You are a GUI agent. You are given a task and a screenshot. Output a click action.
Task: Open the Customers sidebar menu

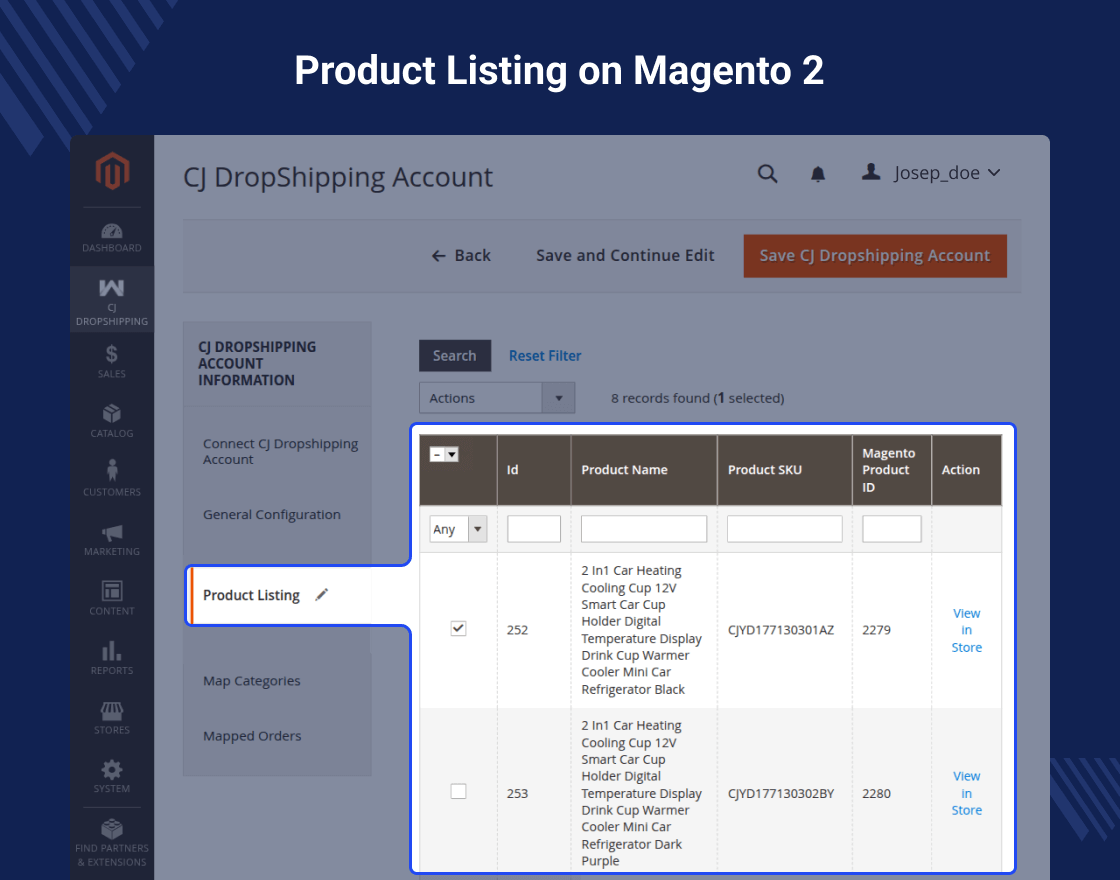tap(111, 479)
